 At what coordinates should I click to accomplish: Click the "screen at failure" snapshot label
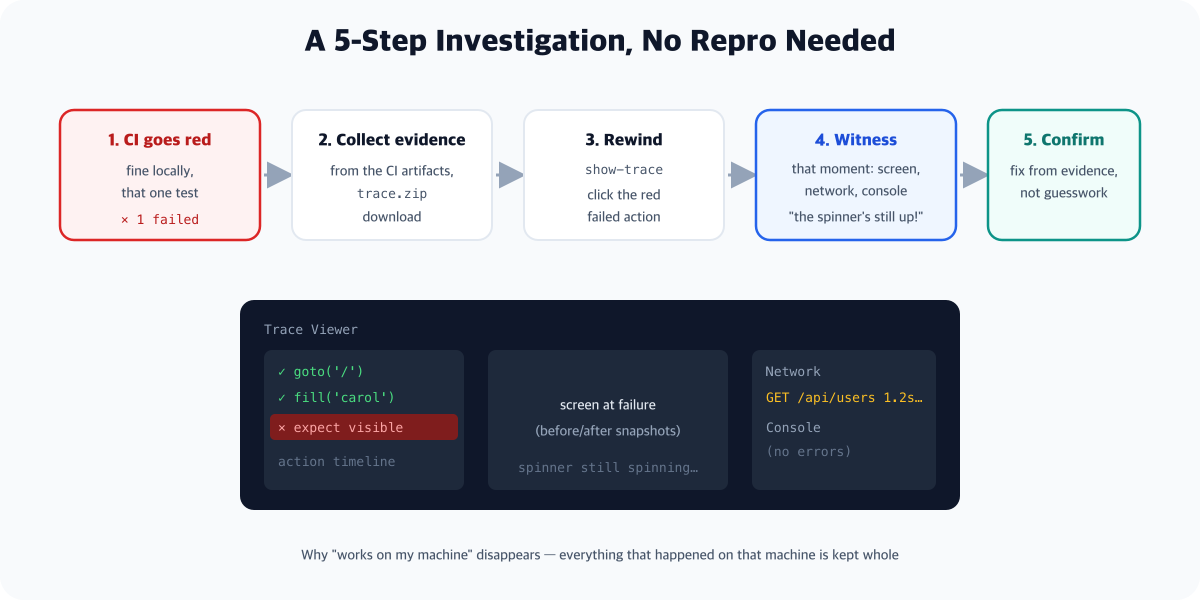point(608,405)
